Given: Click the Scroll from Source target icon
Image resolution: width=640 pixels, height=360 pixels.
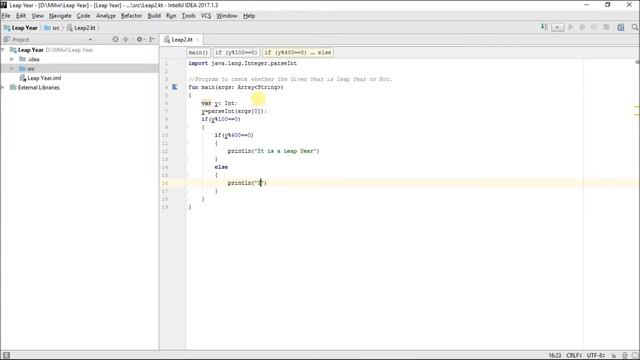Looking at the screenshot, I should (116, 39).
